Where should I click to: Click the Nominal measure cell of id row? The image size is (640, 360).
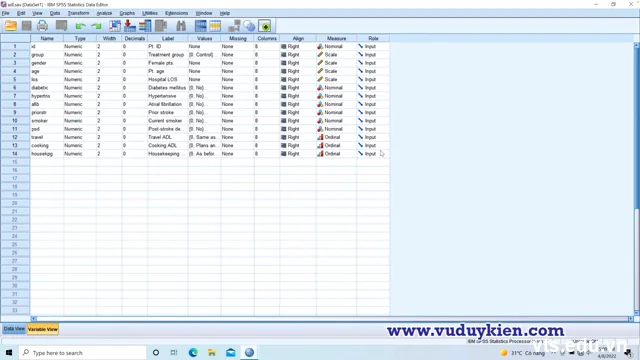click(x=336, y=47)
